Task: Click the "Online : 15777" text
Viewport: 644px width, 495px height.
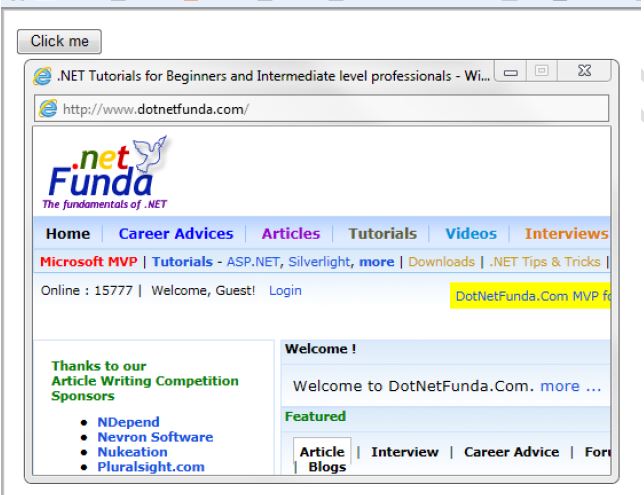Action: (x=87, y=290)
